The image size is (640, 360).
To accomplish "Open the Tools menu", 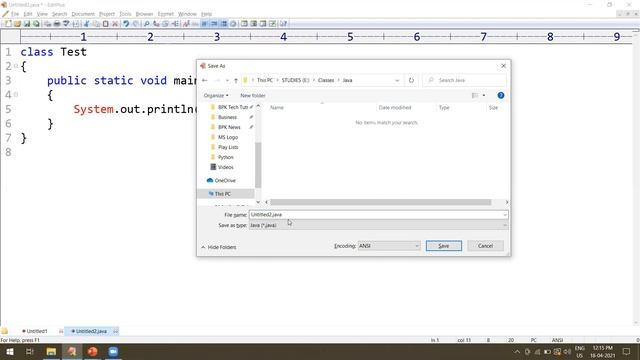I will [x=125, y=14].
